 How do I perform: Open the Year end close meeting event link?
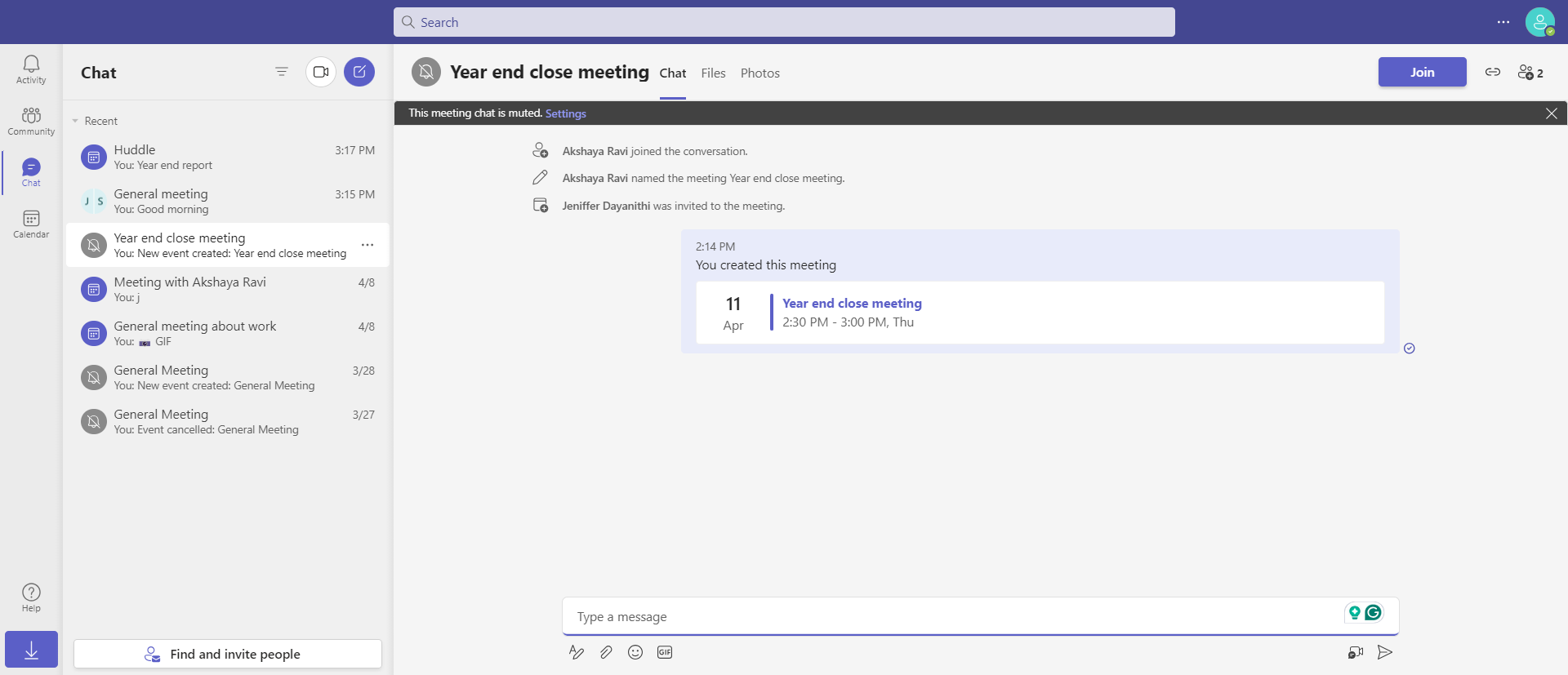[x=852, y=304]
